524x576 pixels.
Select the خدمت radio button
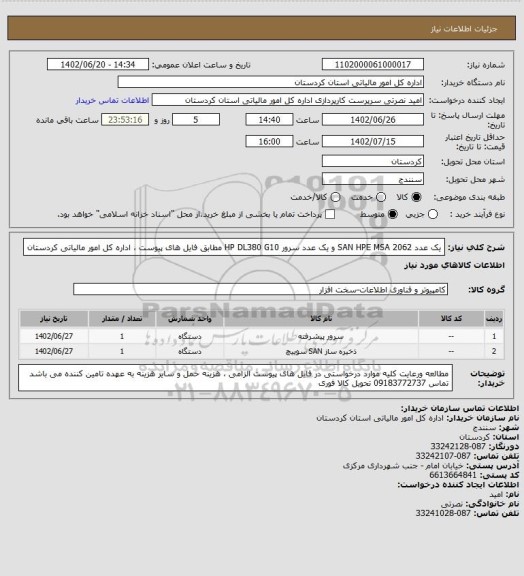[381, 197]
